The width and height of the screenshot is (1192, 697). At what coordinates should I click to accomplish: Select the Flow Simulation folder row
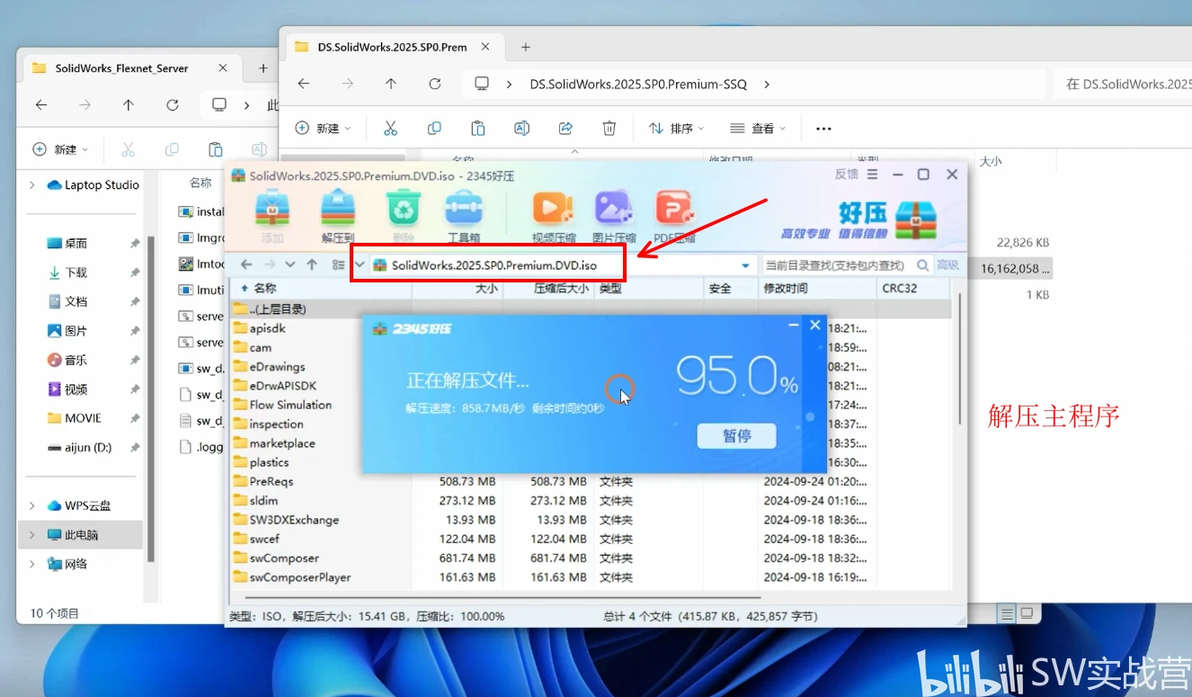tap(290, 404)
